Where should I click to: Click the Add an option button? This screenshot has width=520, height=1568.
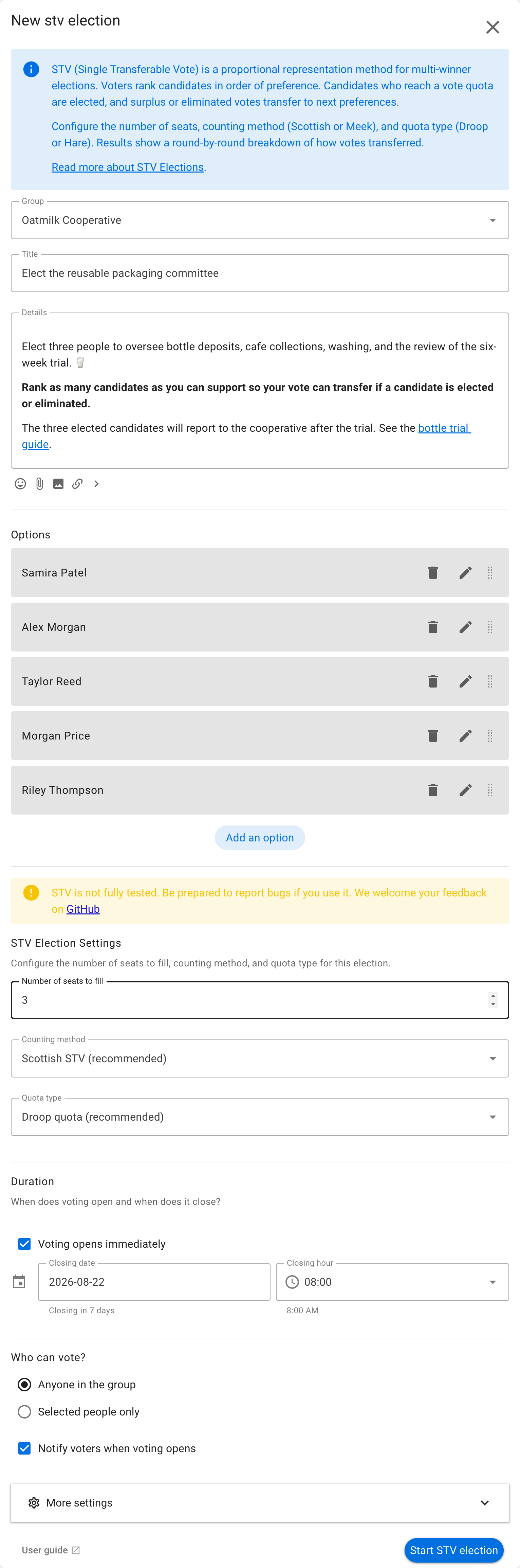260,838
